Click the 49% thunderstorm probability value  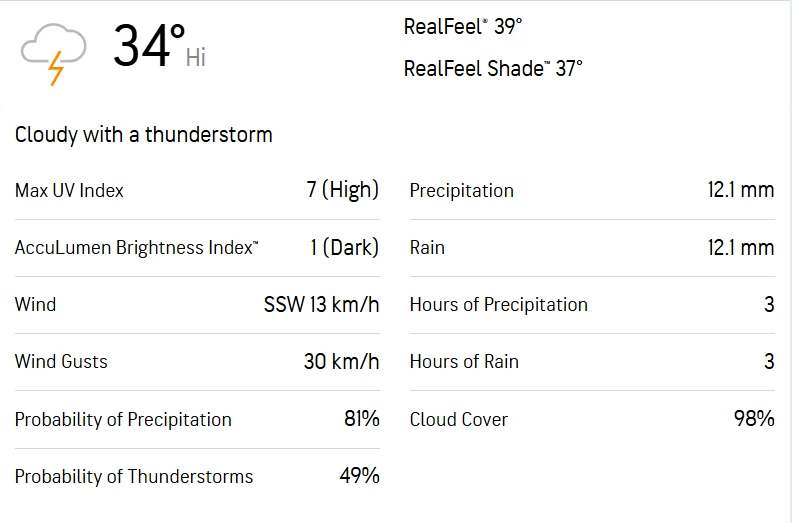coord(359,476)
